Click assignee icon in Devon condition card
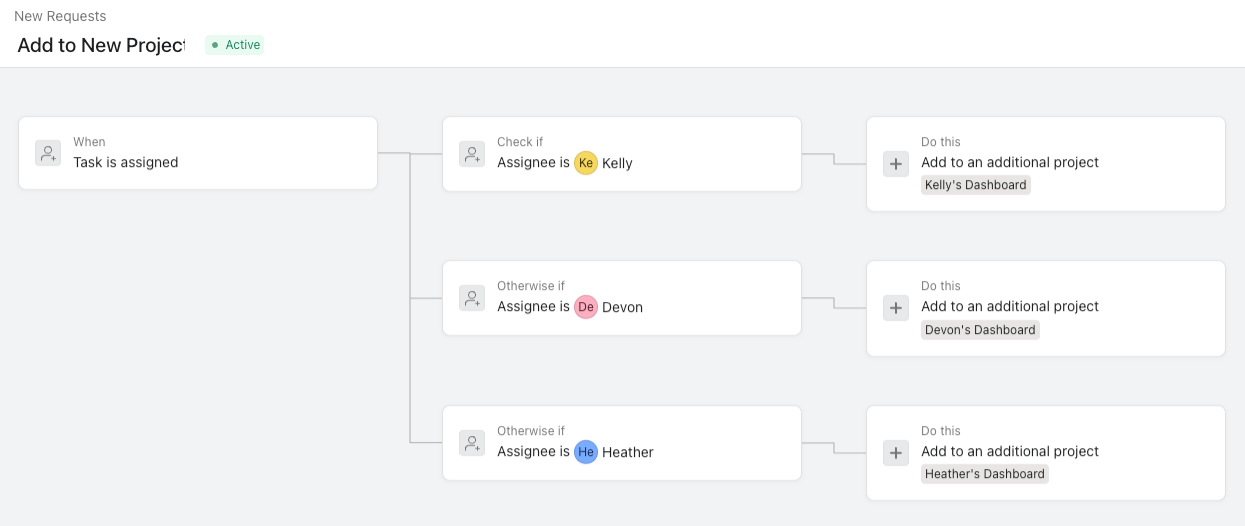The image size is (1245, 526). (472, 298)
